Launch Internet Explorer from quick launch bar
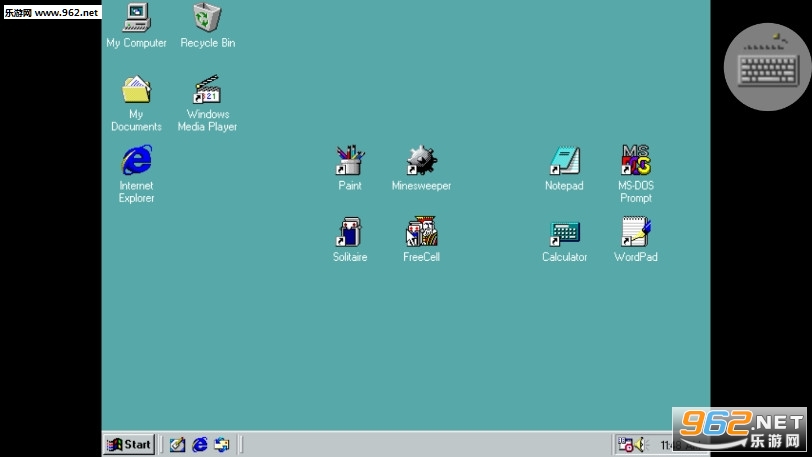 pos(200,444)
